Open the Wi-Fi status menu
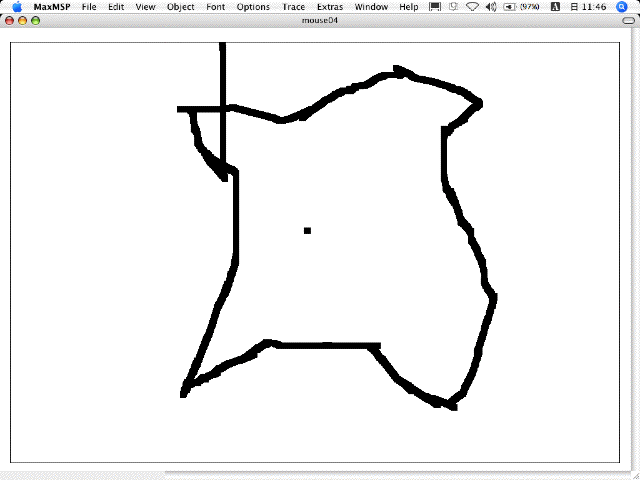Viewport: 640px width, 480px height. (472, 7)
